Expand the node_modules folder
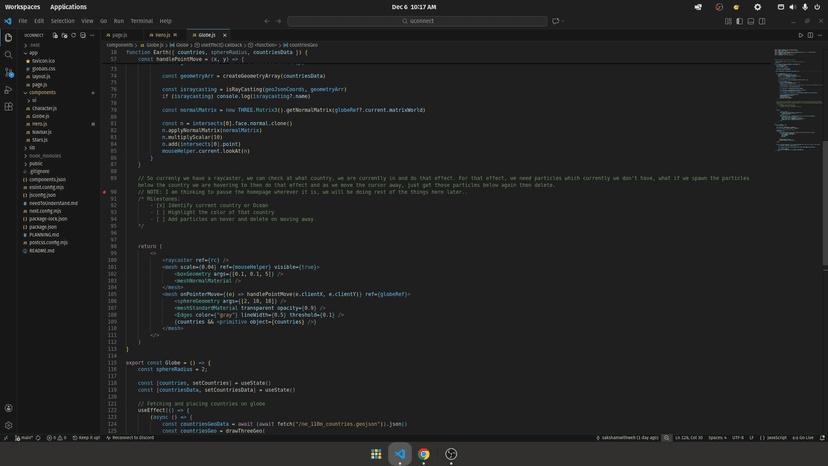The height and width of the screenshot is (466, 828). 44,155
